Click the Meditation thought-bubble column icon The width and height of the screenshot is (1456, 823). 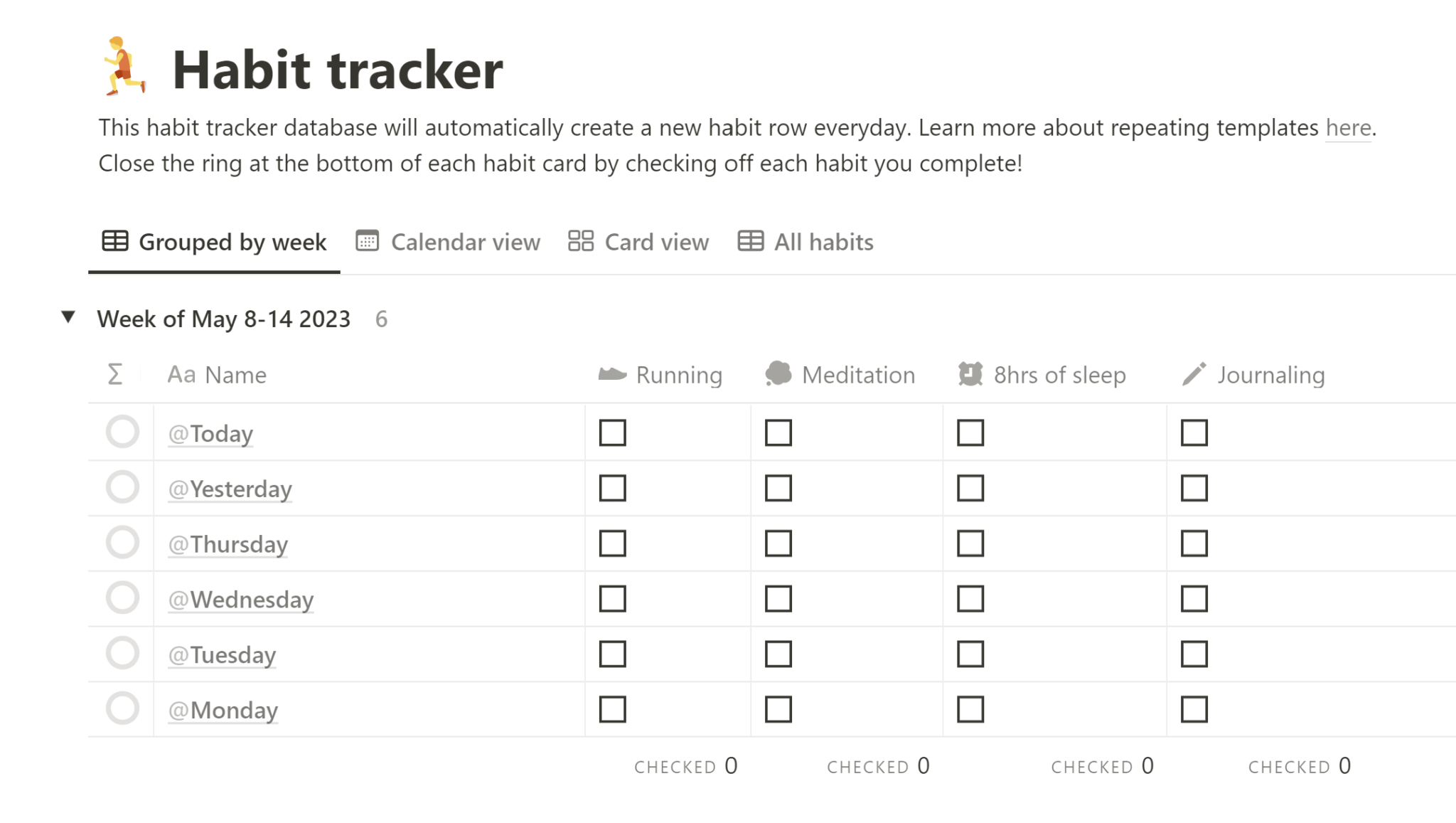(778, 373)
